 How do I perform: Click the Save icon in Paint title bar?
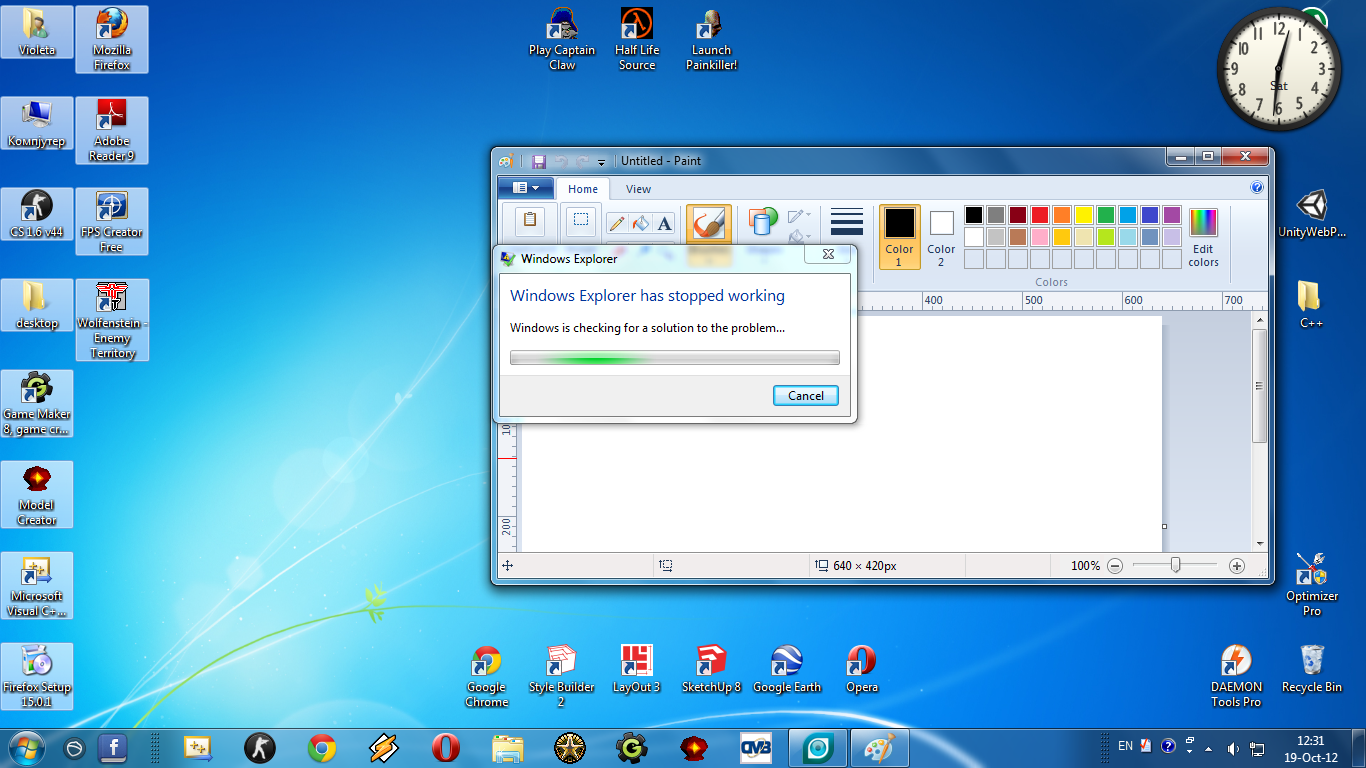[x=538, y=161]
